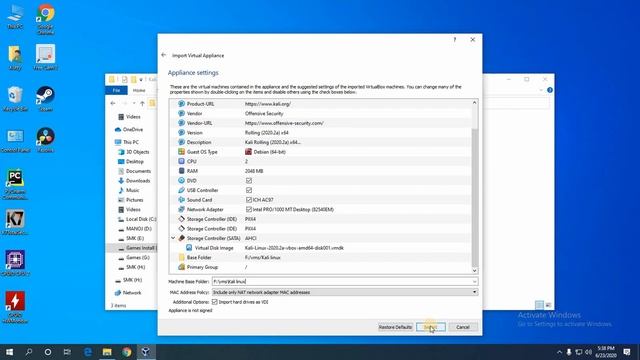Open File tab in Explorer window
Screen dimensions: 640x360
(x=116, y=90)
